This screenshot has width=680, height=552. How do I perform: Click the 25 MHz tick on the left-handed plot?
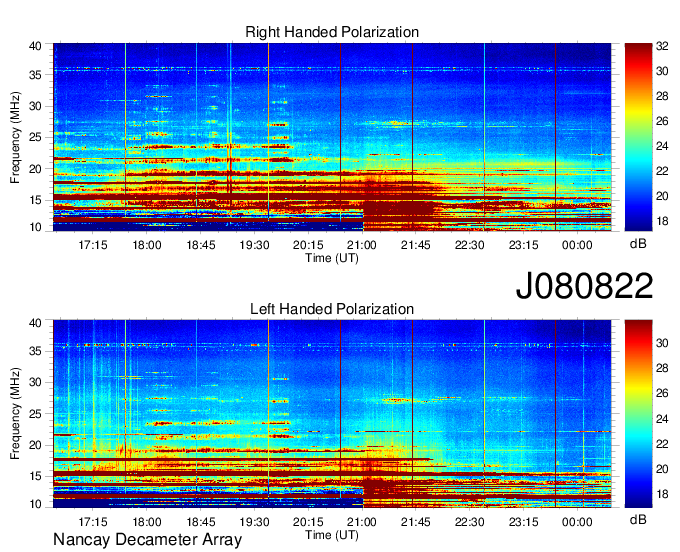coord(36,414)
